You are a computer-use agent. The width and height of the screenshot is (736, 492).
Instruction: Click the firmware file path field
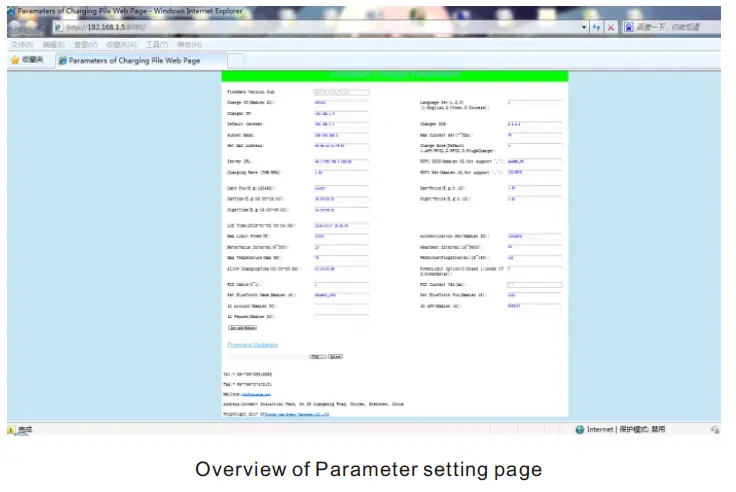click(268, 357)
